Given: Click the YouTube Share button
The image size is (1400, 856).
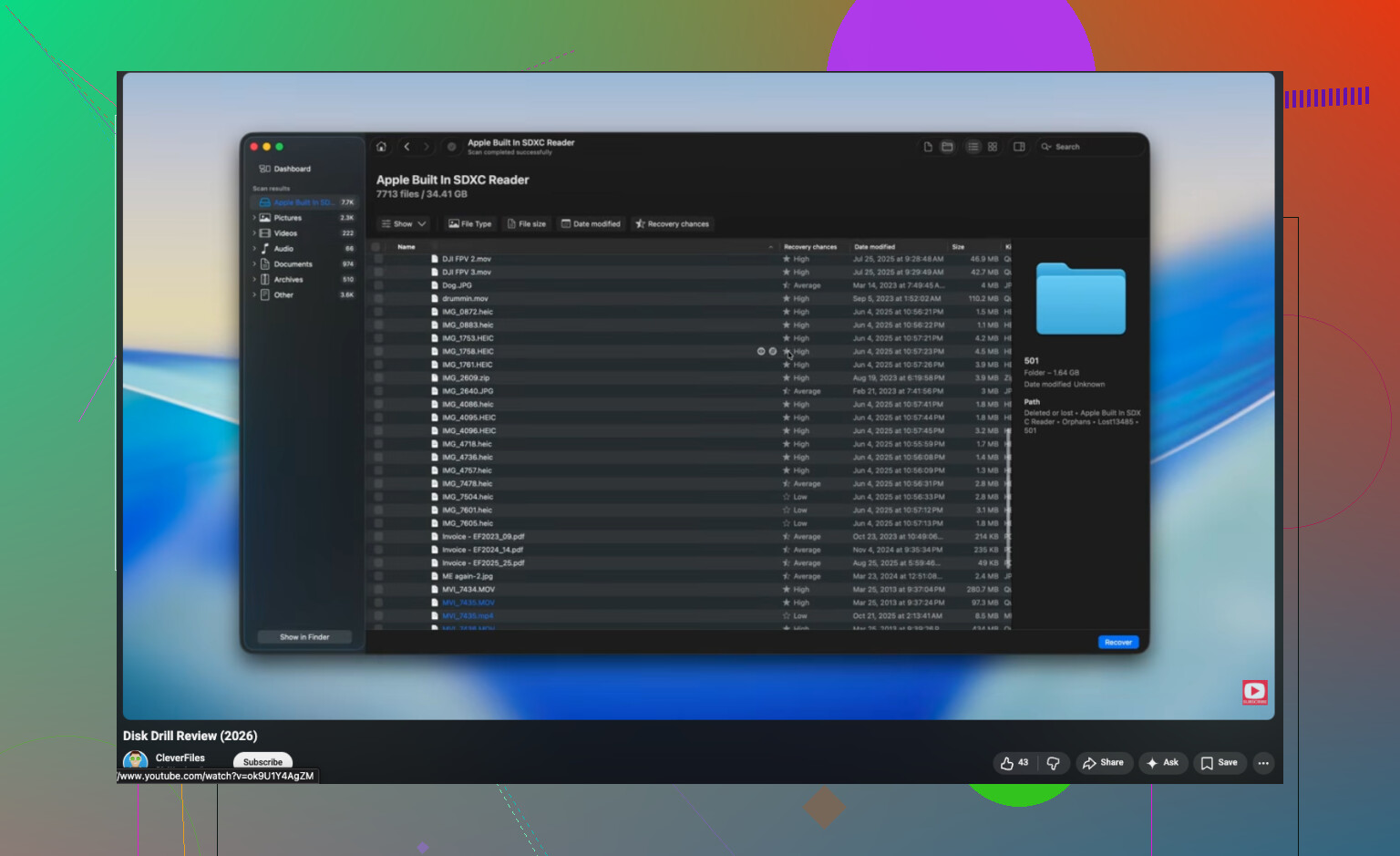Looking at the screenshot, I should click(x=1103, y=763).
